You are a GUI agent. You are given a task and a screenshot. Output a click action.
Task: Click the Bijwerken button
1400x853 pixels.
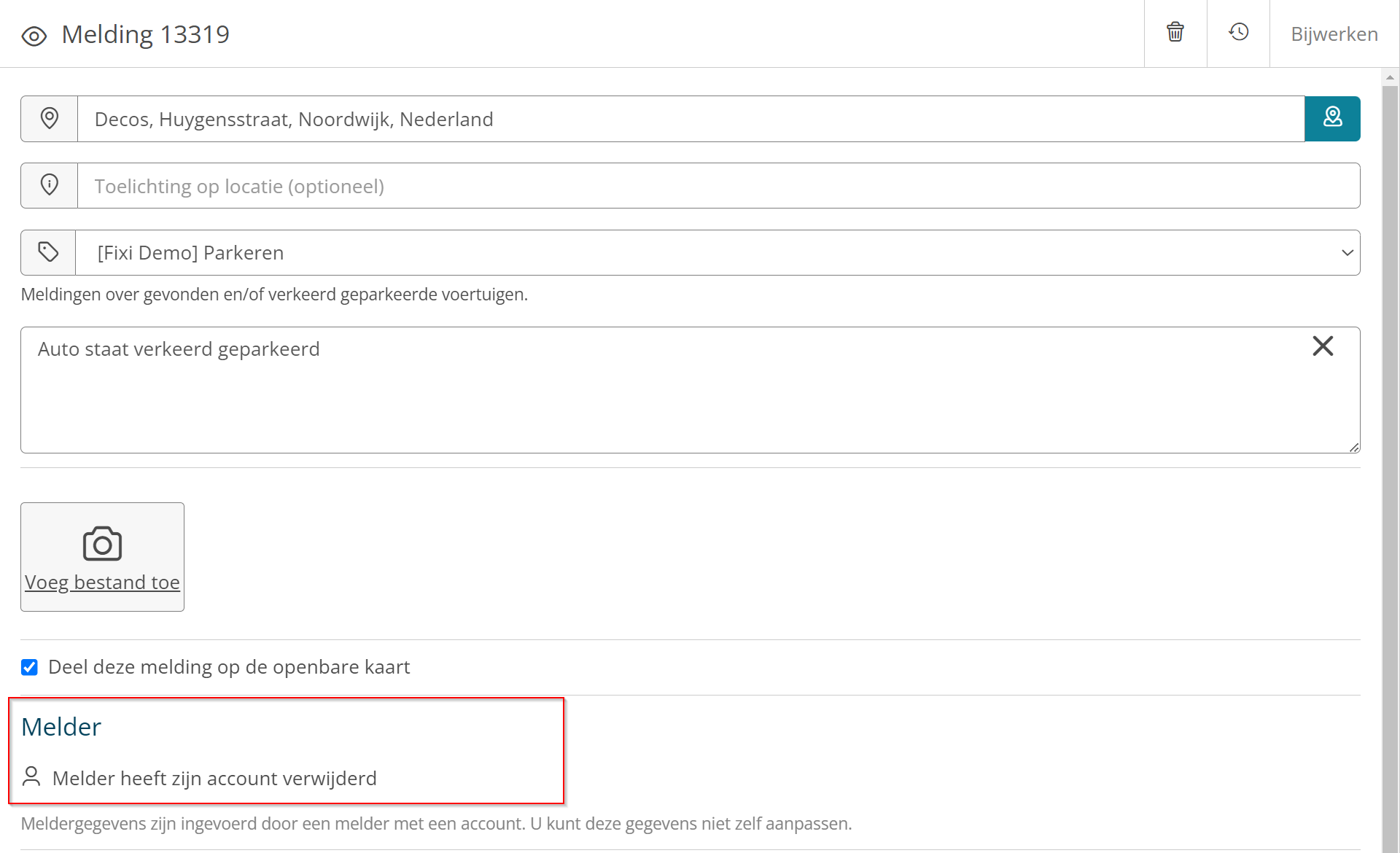click(x=1334, y=34)
